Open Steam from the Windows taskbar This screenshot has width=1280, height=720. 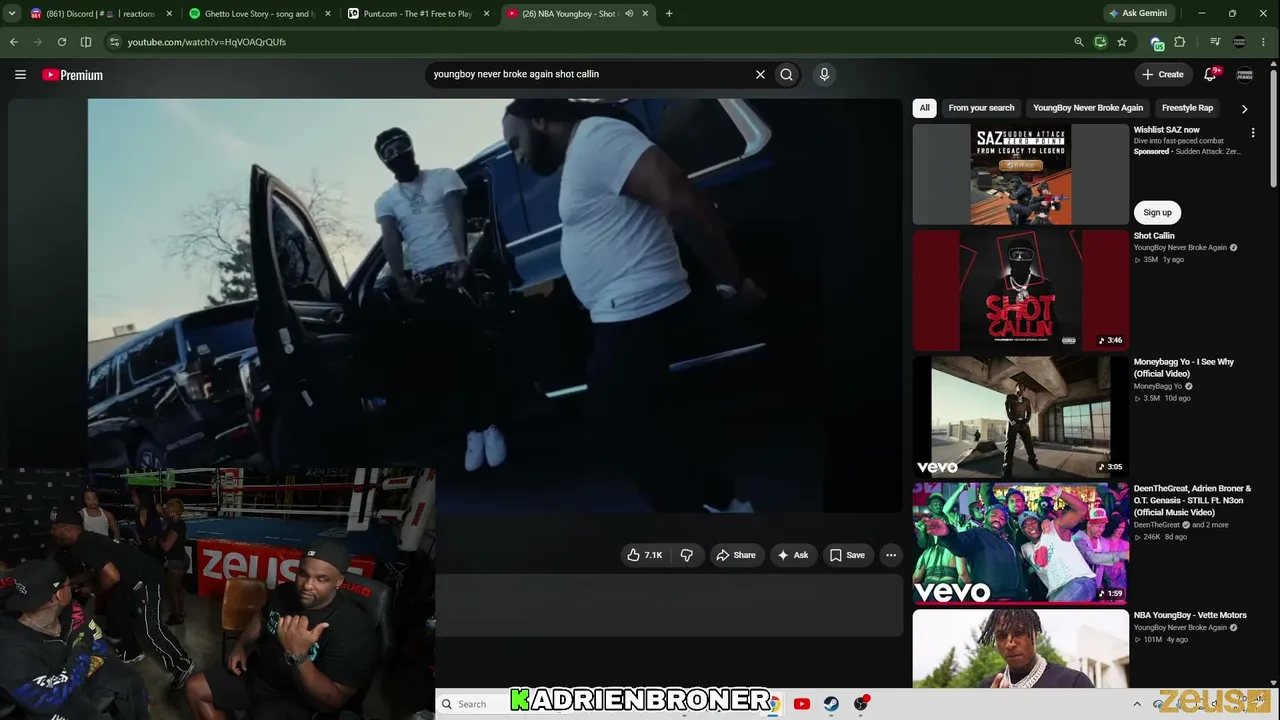831,704
